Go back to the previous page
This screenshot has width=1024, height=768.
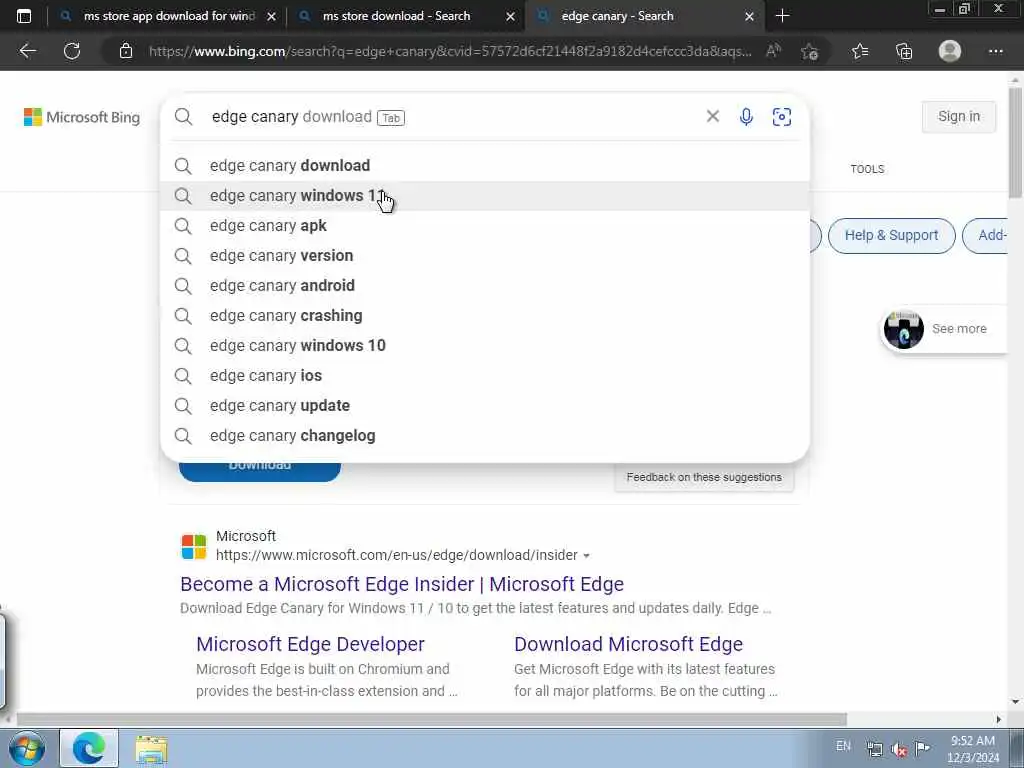click(x=27, y=51)
